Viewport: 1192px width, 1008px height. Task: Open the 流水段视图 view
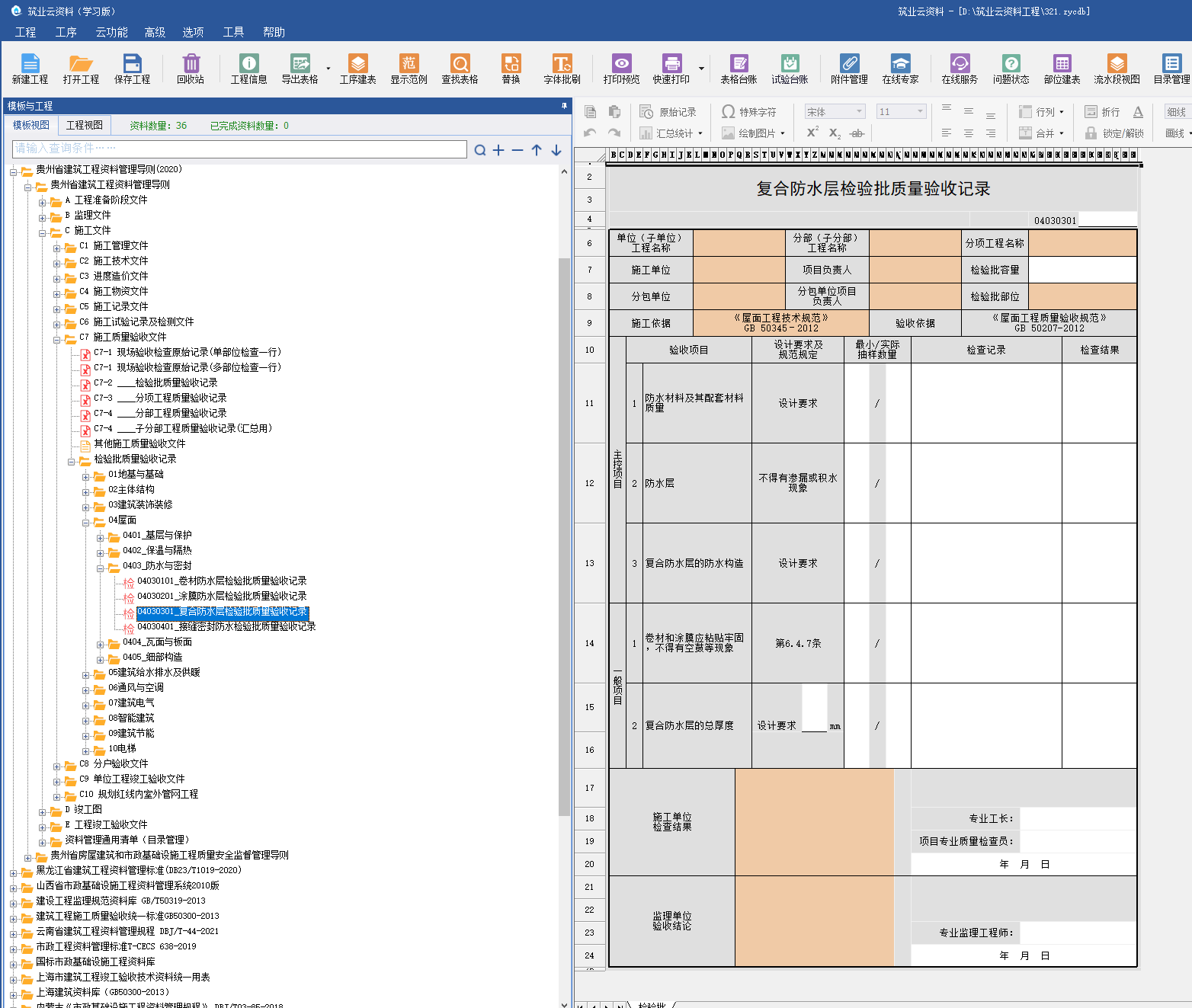[1117, 69]
